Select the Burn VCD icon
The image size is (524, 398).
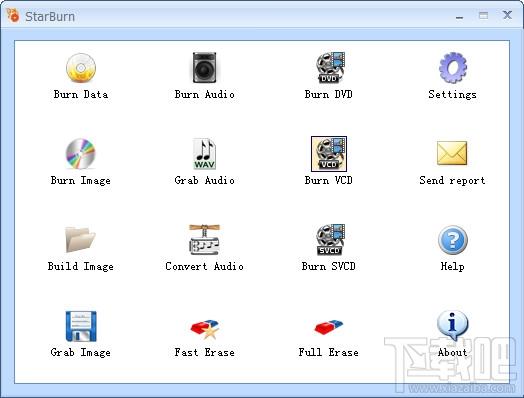(329, 154)
